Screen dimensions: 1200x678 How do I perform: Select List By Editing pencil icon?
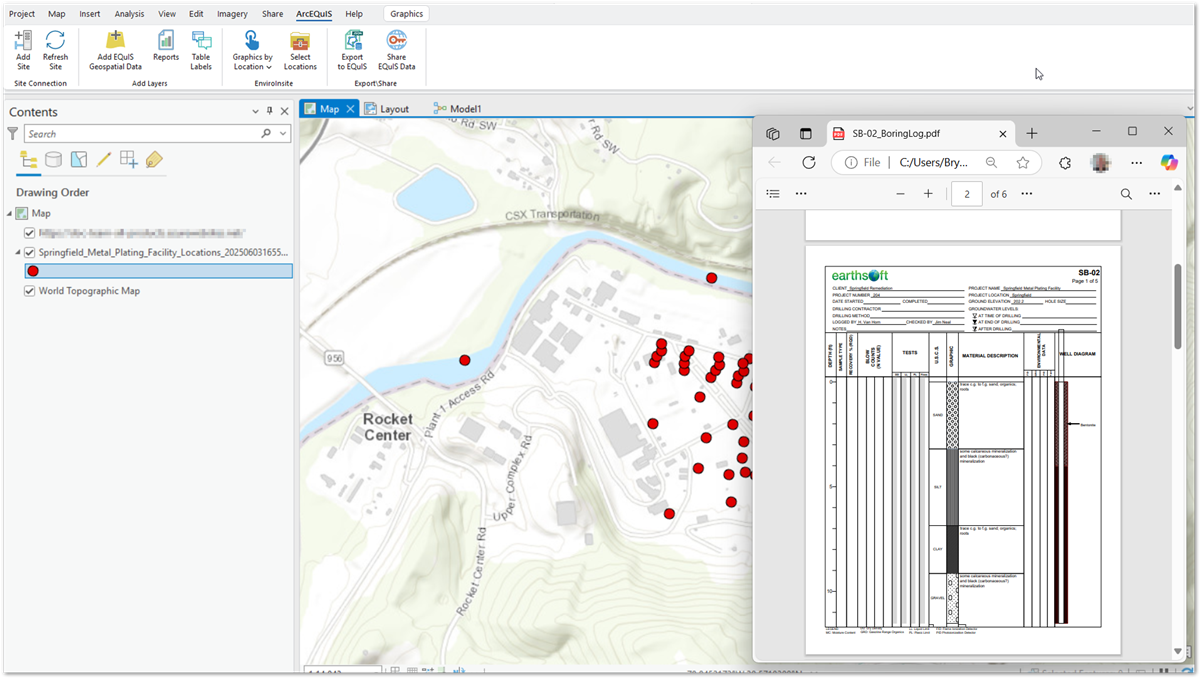pyautogui.click(x=103, y=160)
